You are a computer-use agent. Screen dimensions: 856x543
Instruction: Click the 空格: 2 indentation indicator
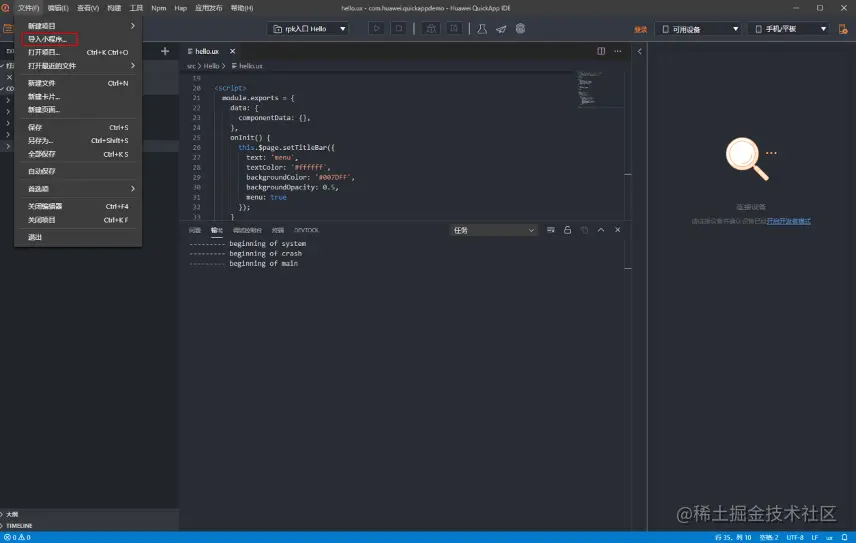click(x=769, y=538)
